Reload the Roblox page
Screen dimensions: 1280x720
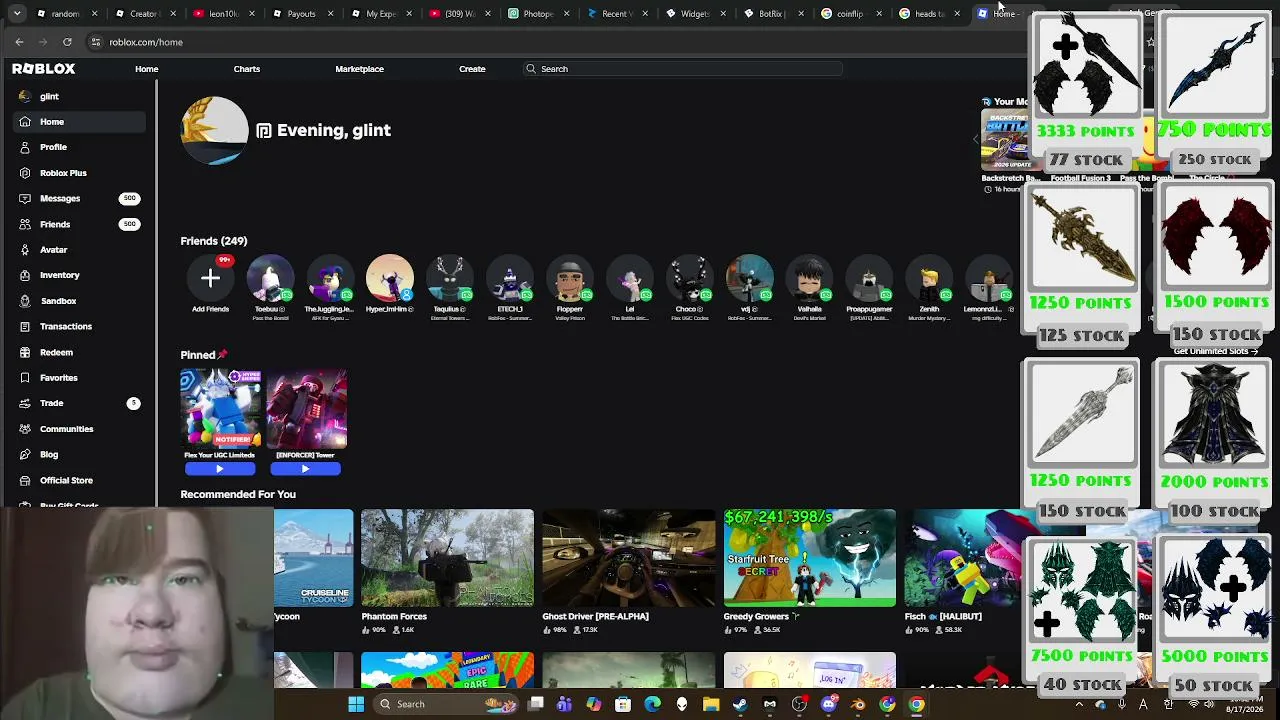[x=67, y=42]
